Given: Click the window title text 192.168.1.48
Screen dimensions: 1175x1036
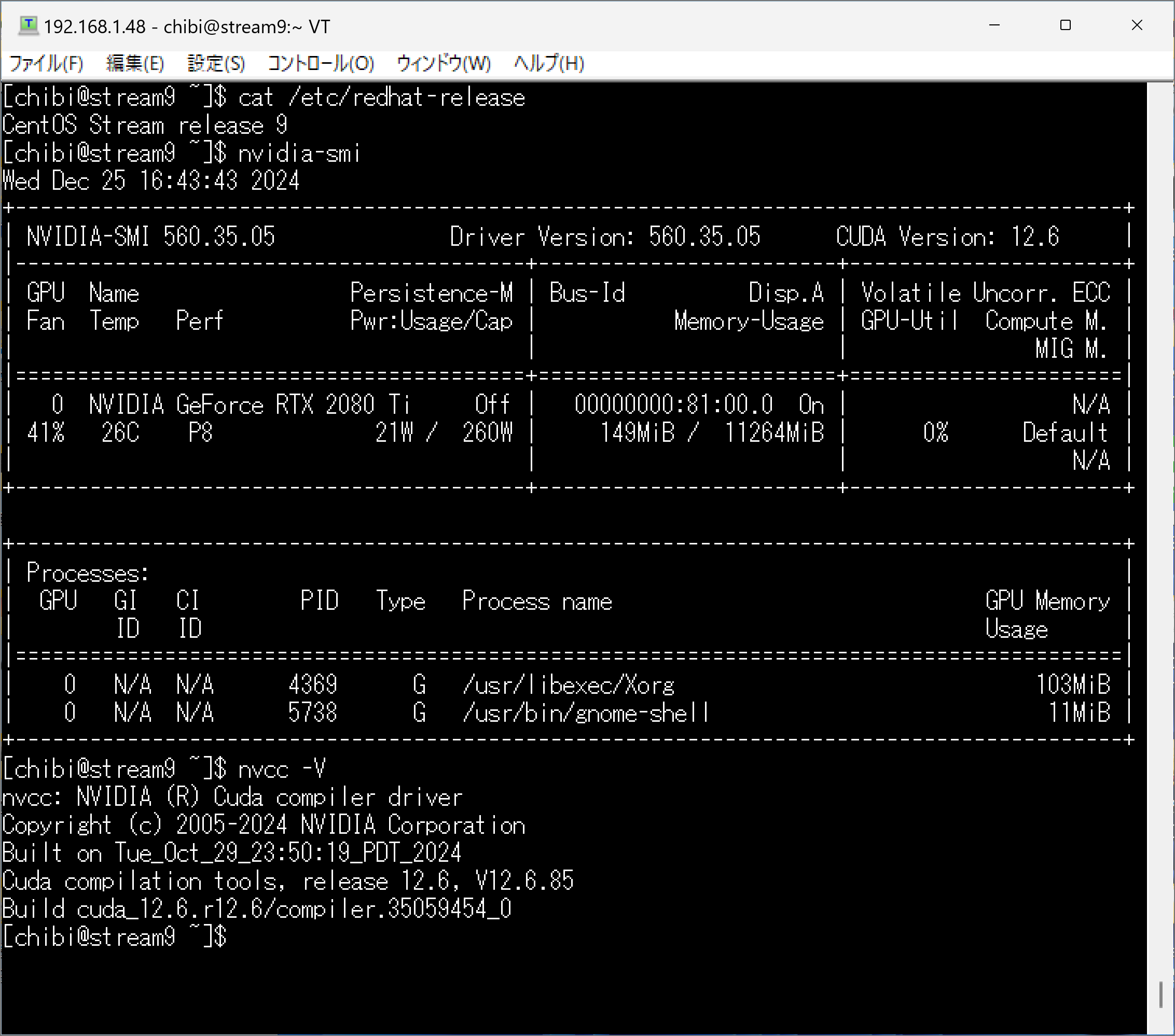Looking at the screenshot, I should (x=95, y=27).
